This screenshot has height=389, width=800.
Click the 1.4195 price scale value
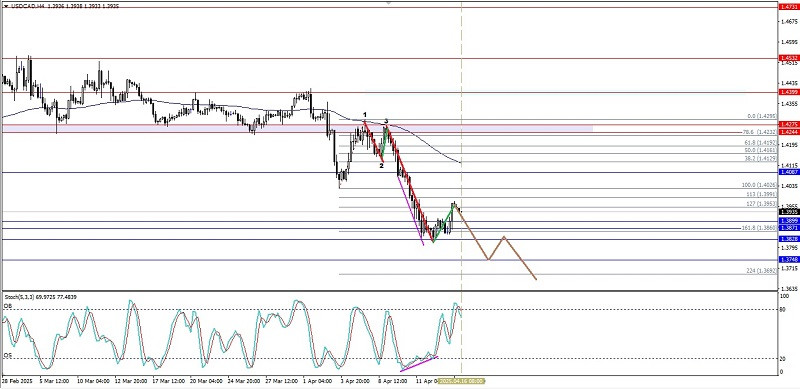click(x=788, y=145)
